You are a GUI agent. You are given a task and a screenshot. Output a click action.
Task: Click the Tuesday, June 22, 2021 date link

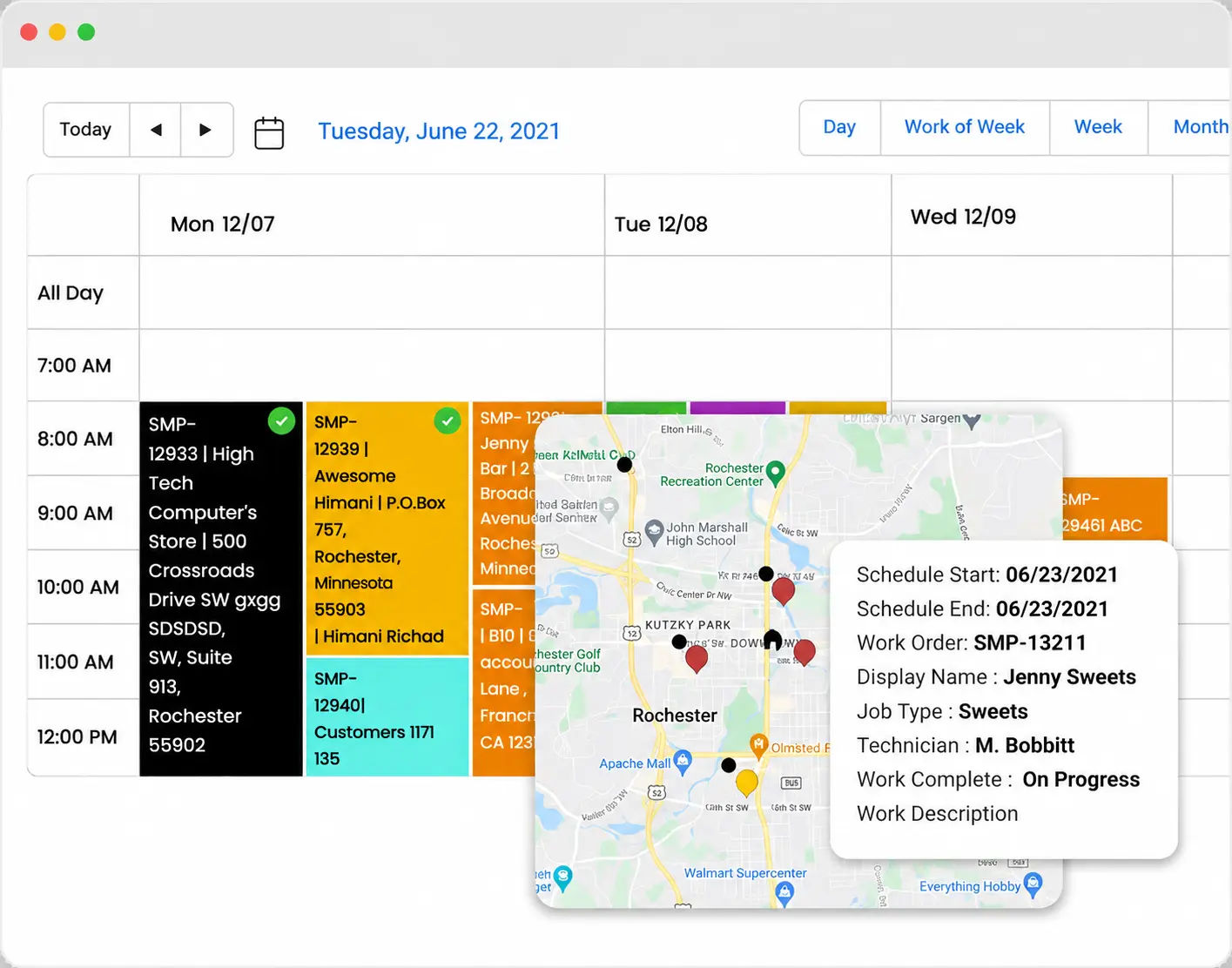[x=439, y=131]
